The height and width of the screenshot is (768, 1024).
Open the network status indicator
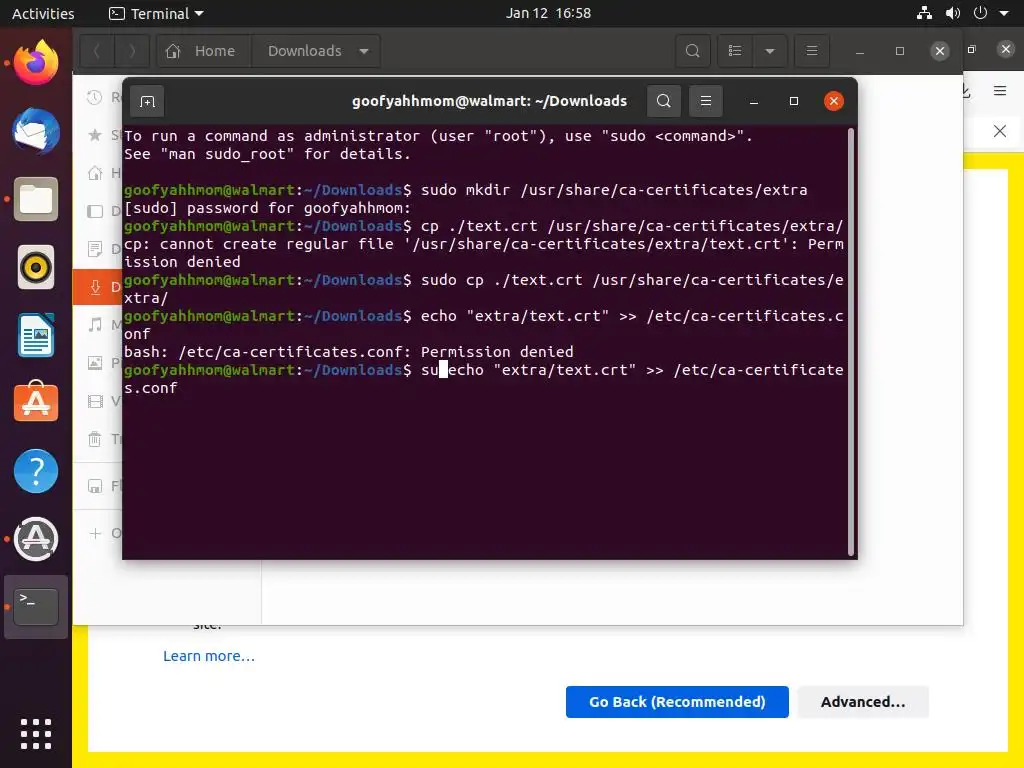924,13
